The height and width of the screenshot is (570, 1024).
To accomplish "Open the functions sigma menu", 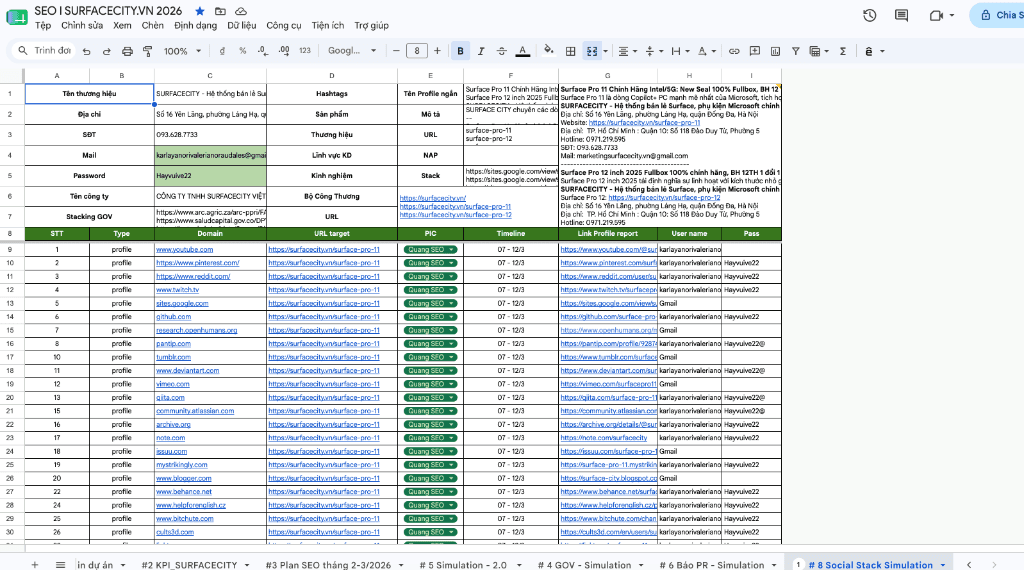I will click(842, 51).
